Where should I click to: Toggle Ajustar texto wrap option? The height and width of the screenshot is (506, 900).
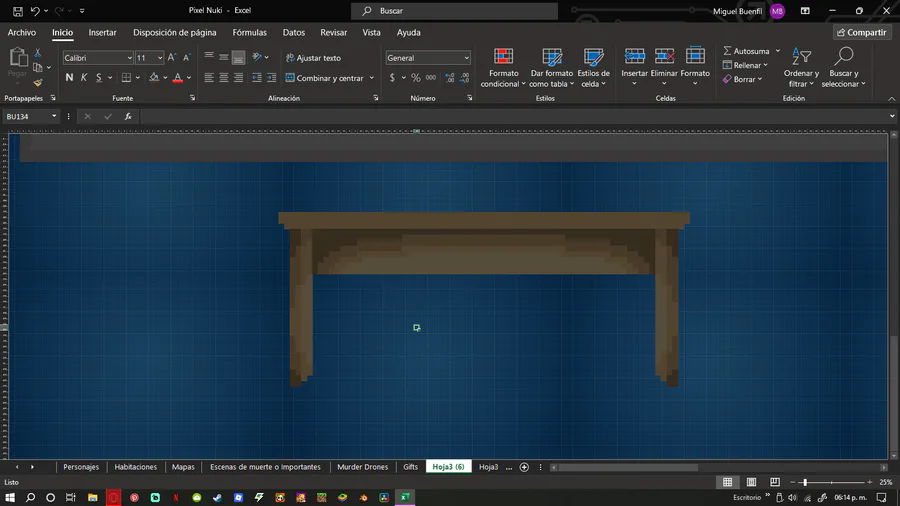pos(313,58)
